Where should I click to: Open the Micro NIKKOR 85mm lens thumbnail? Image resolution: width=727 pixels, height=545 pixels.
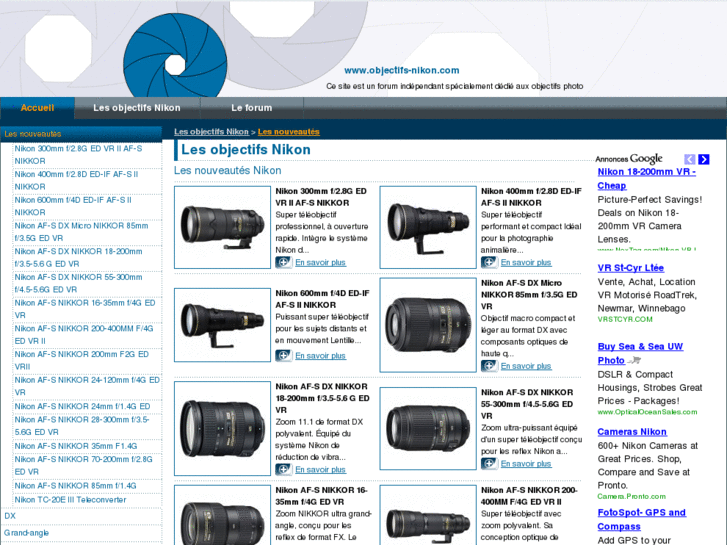click(428, 325)
